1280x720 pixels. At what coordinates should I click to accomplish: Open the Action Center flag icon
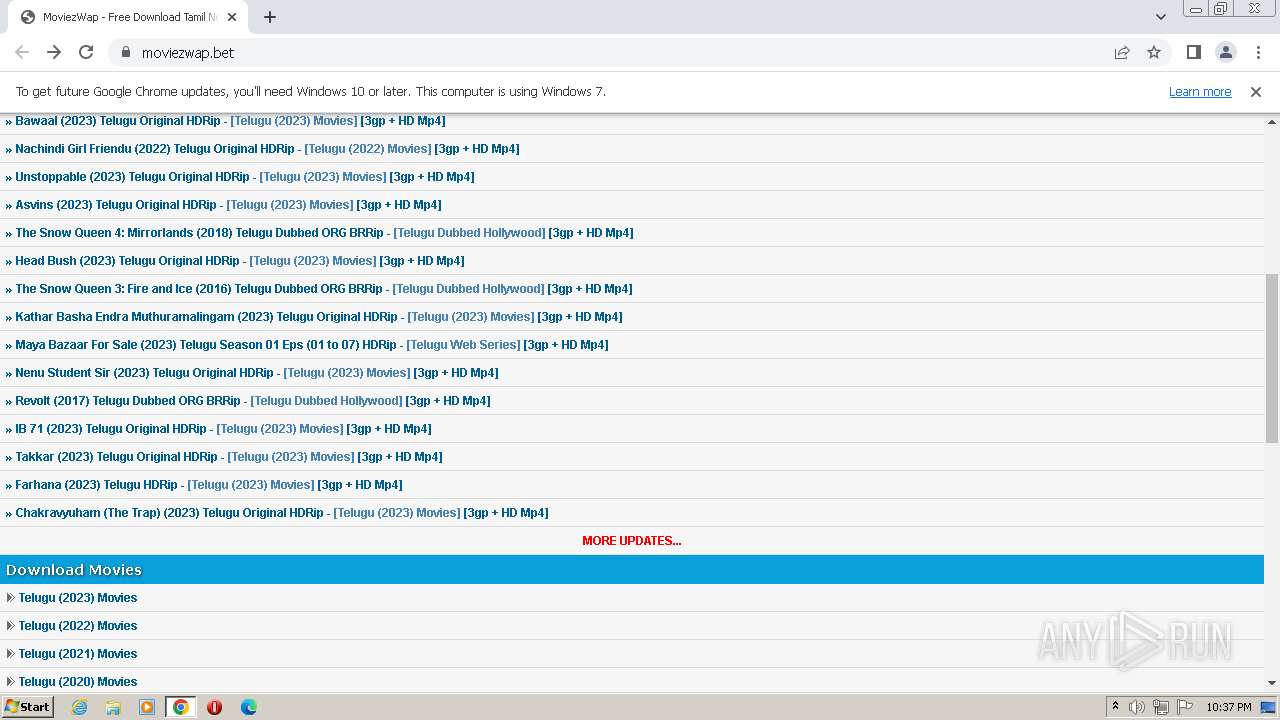(1185, 707)
